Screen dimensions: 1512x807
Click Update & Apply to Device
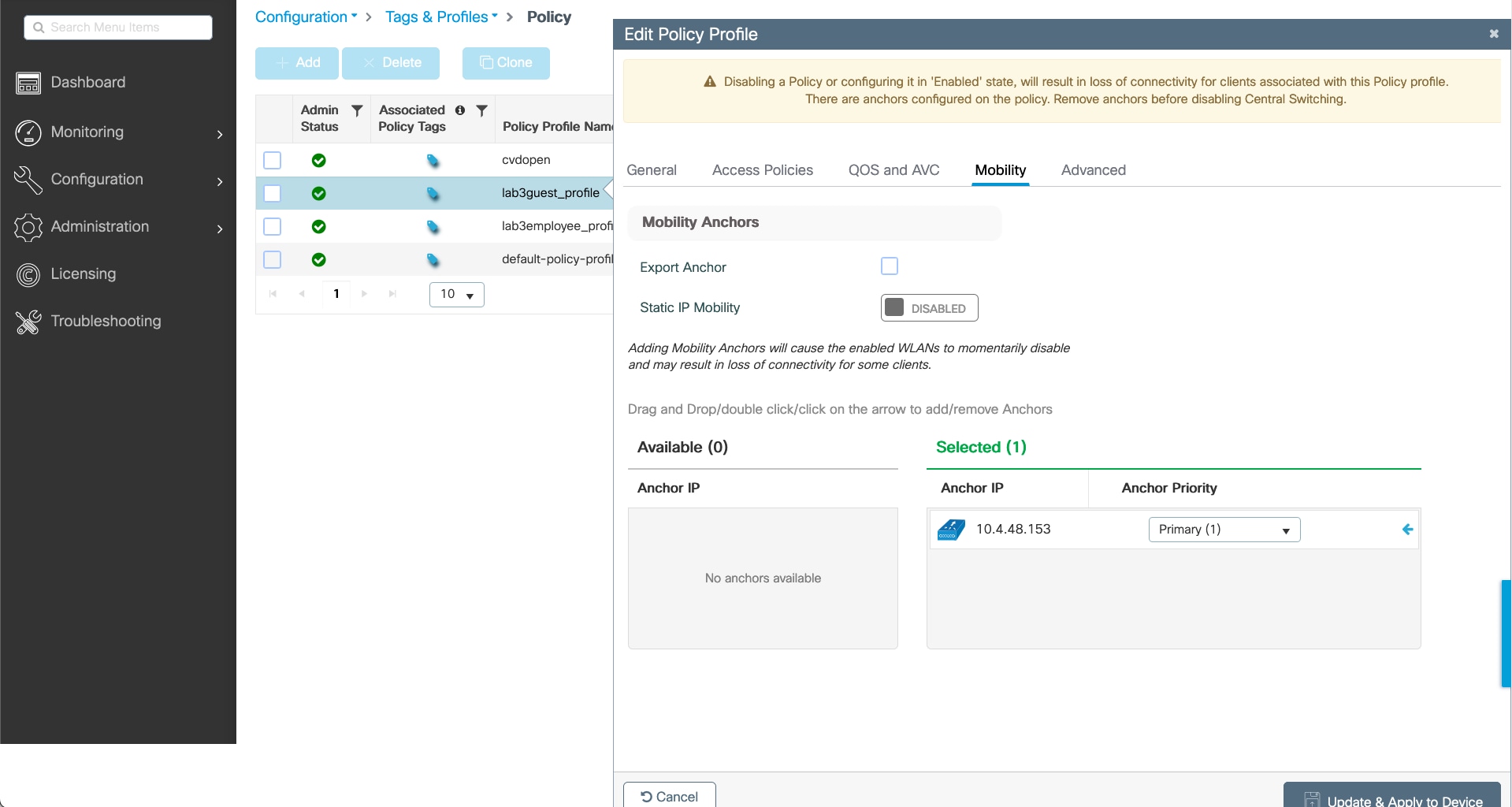[1391, 799]
